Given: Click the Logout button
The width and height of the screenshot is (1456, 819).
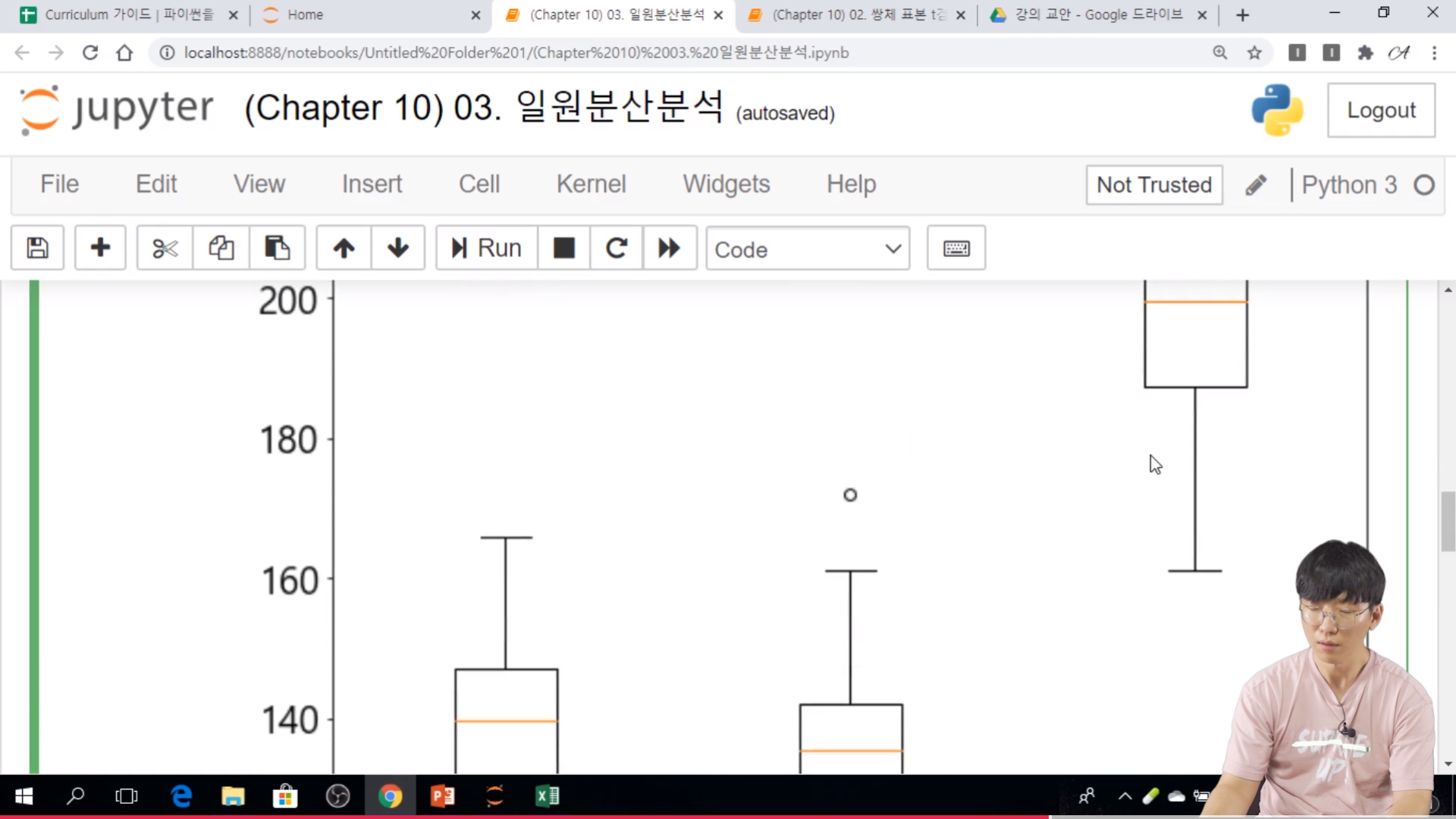Looking at the screenshot, I should (1380, 111).
